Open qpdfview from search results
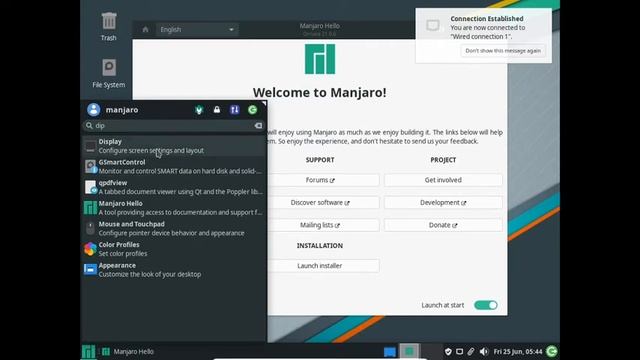The height and width of the screenshot is (360, 640). [174, 187]
